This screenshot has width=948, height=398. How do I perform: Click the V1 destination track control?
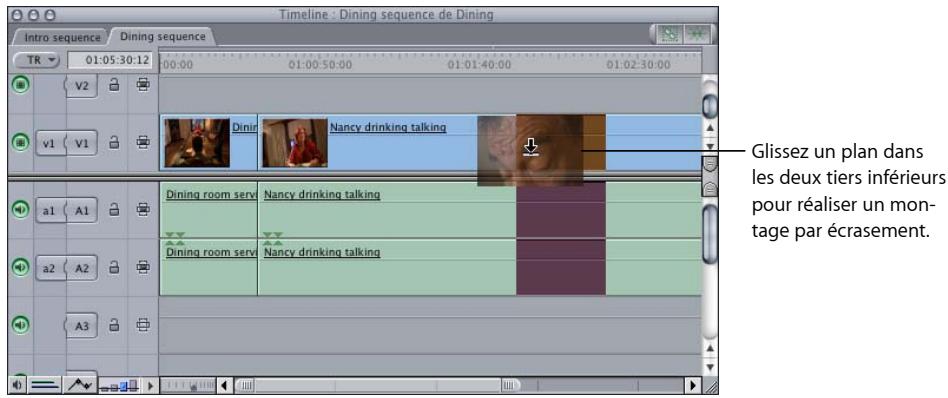[81, 144]
